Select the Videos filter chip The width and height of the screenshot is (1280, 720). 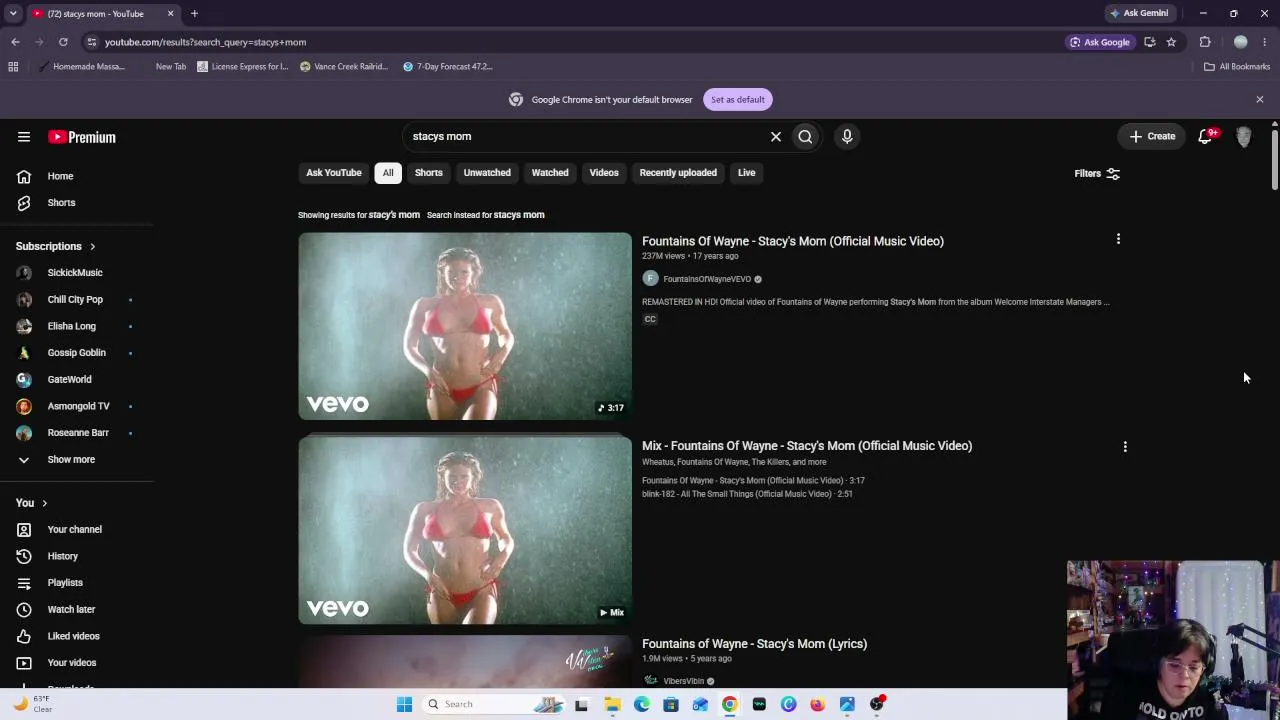[x=604, y=173]
